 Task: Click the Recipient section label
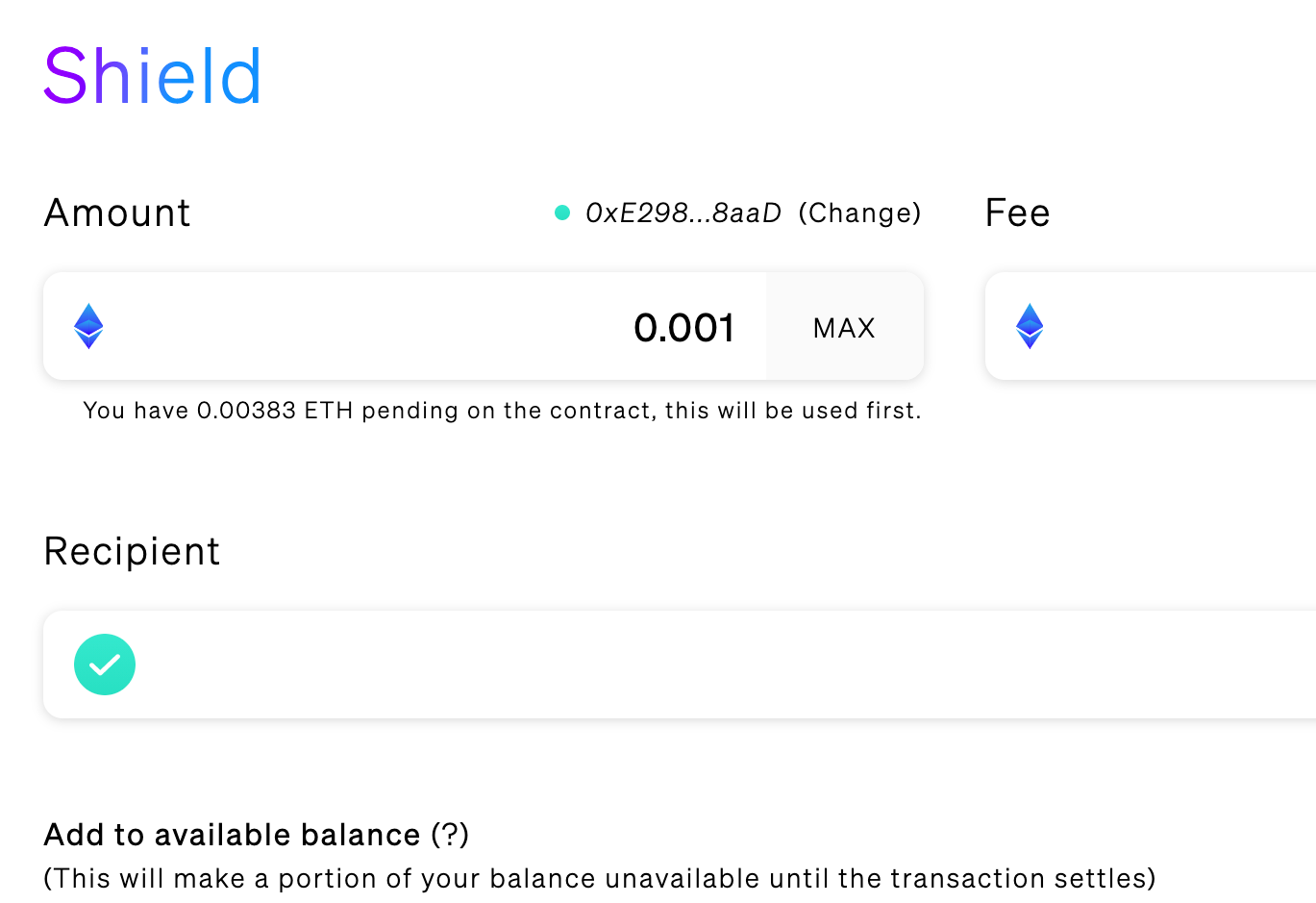pos(132,551)
